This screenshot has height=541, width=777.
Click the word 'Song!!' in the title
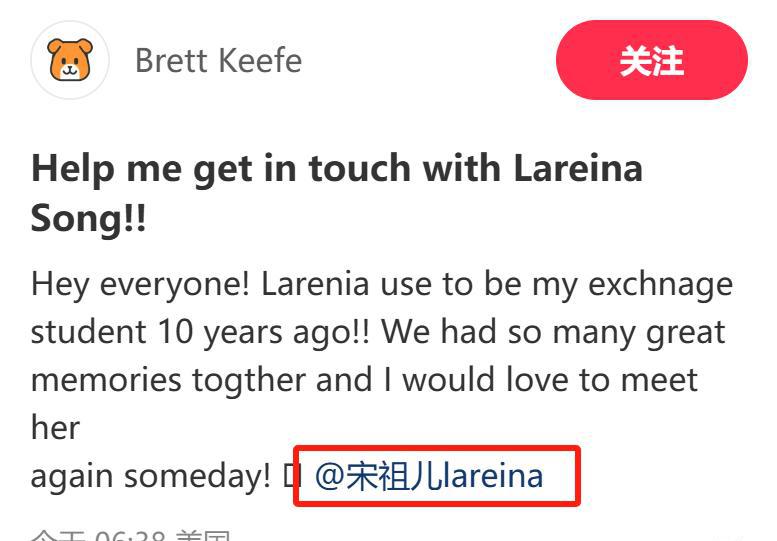88,218
